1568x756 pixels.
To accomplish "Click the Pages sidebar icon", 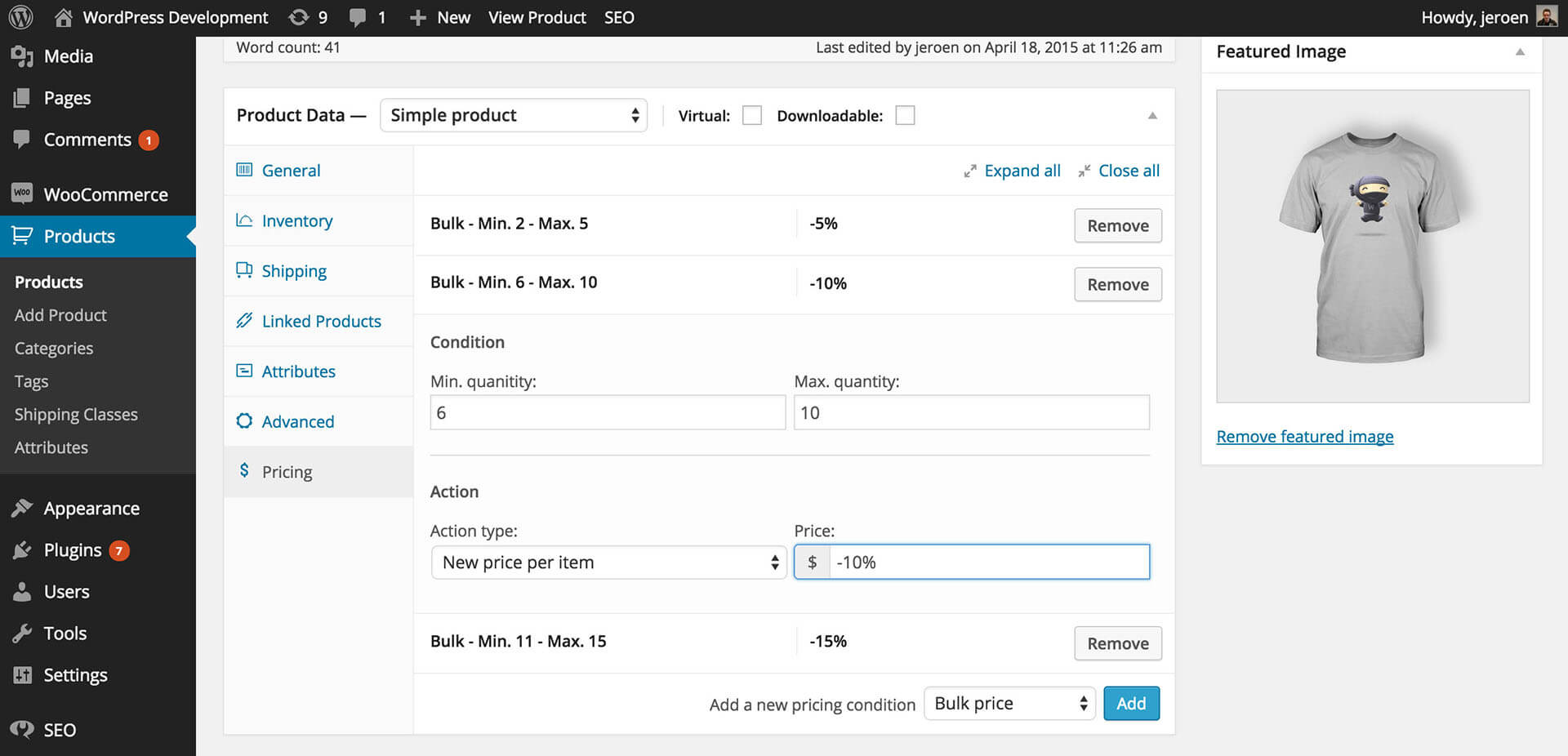I will [x=22, y=98].
